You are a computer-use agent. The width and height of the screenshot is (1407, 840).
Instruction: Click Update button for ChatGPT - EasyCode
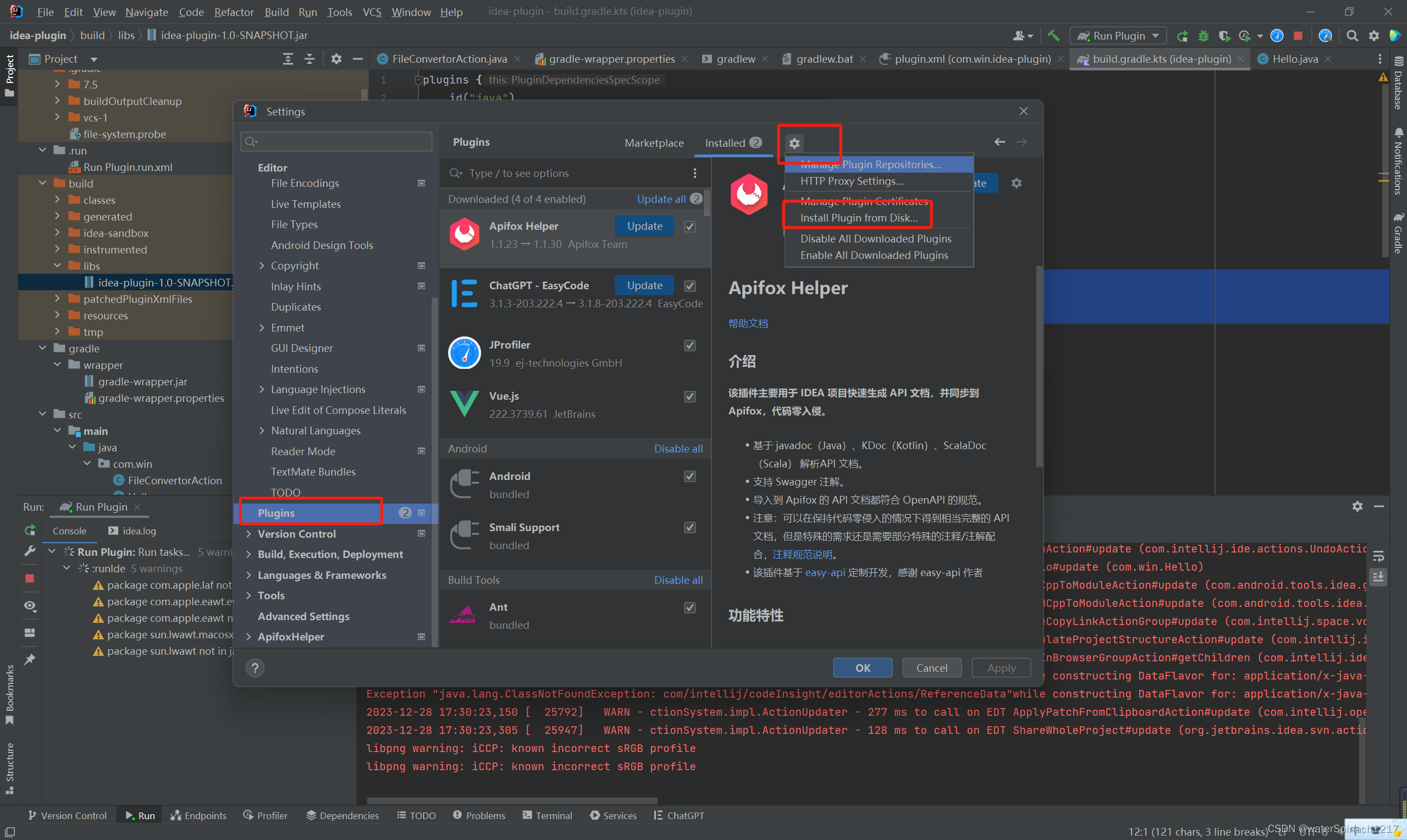click(644, 285)
